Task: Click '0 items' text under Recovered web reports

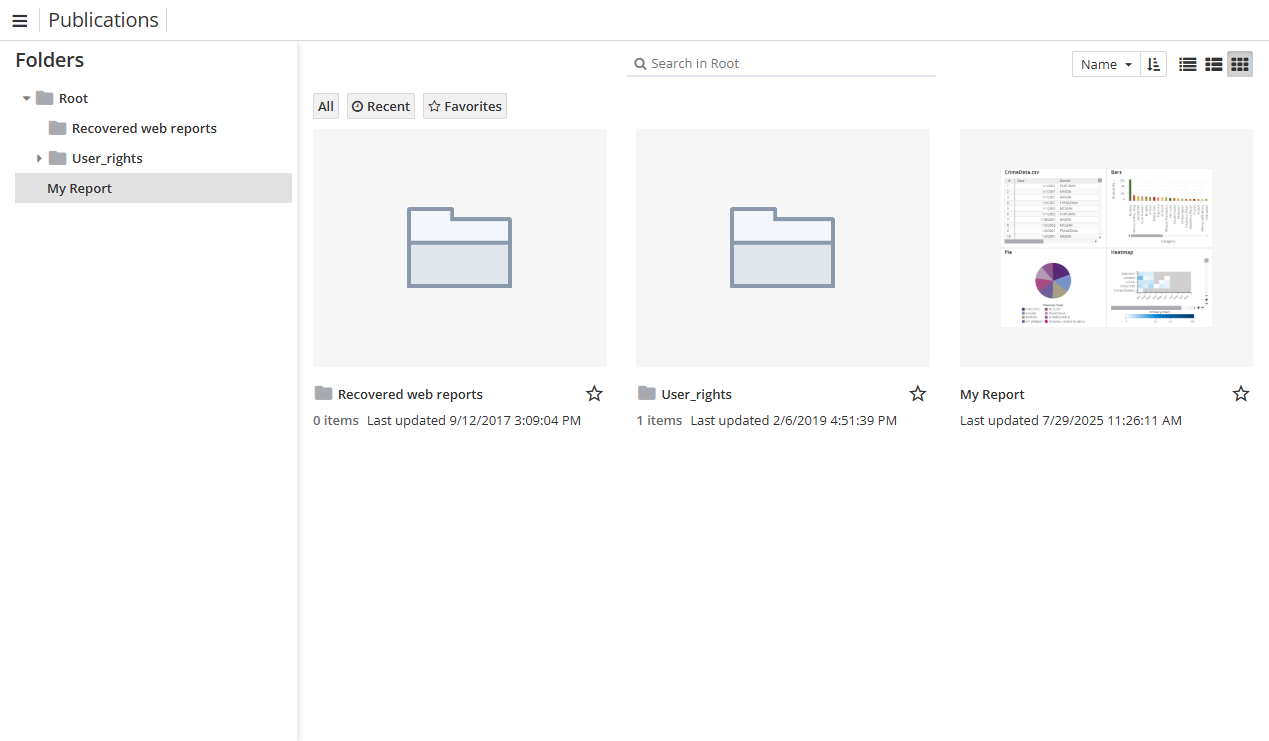Action: coord(336,420)
